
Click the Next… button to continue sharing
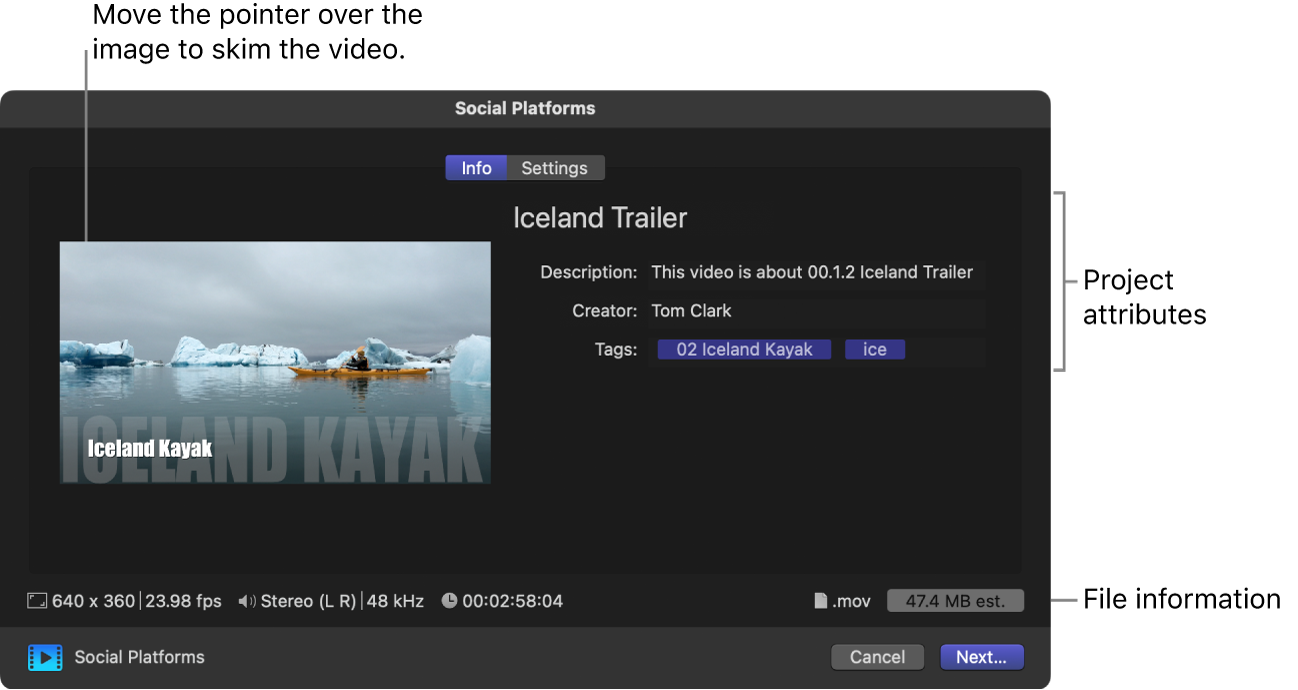coord(981,657)
